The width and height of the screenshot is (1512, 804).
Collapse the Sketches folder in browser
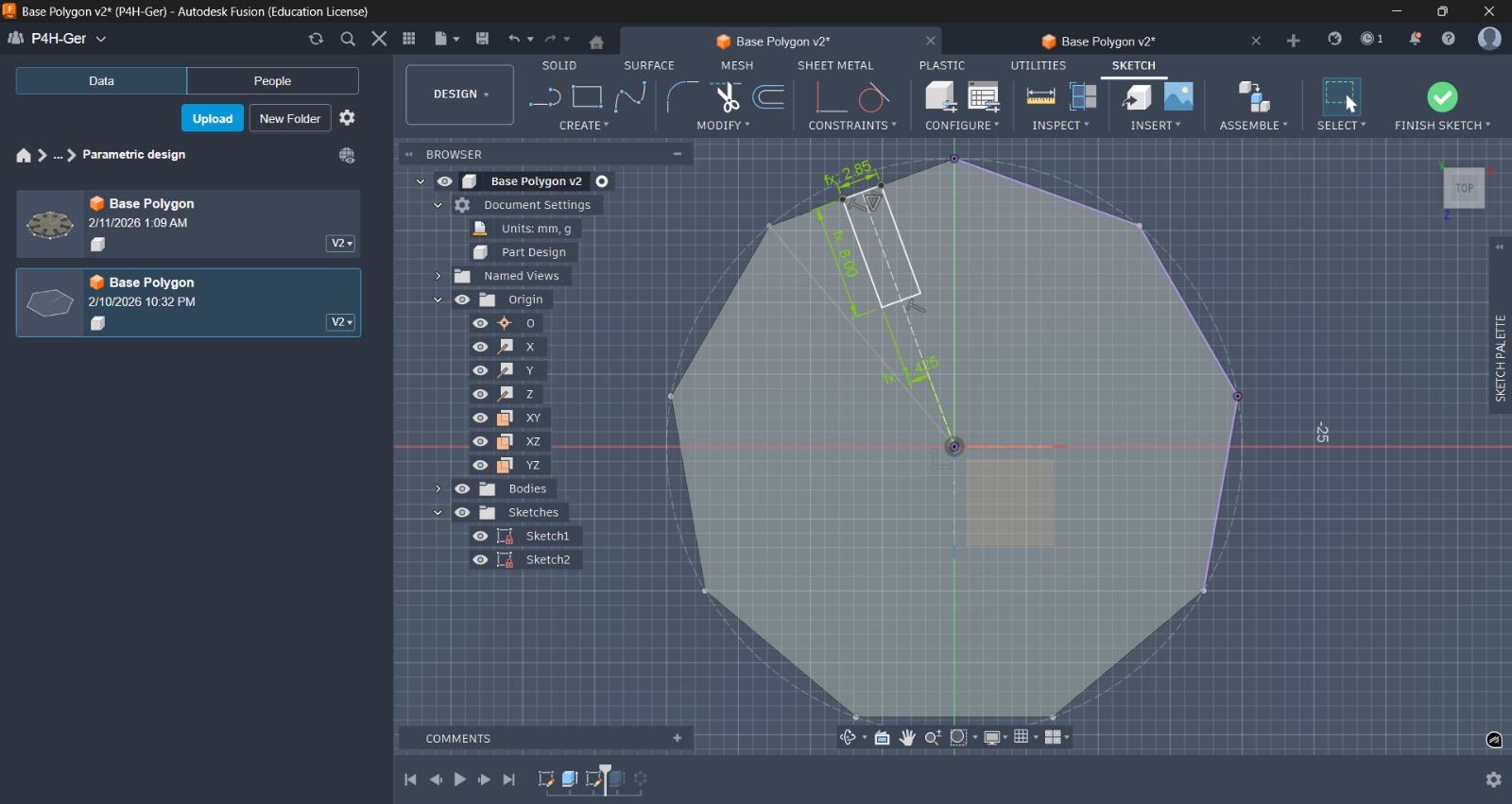pos(438,513)
